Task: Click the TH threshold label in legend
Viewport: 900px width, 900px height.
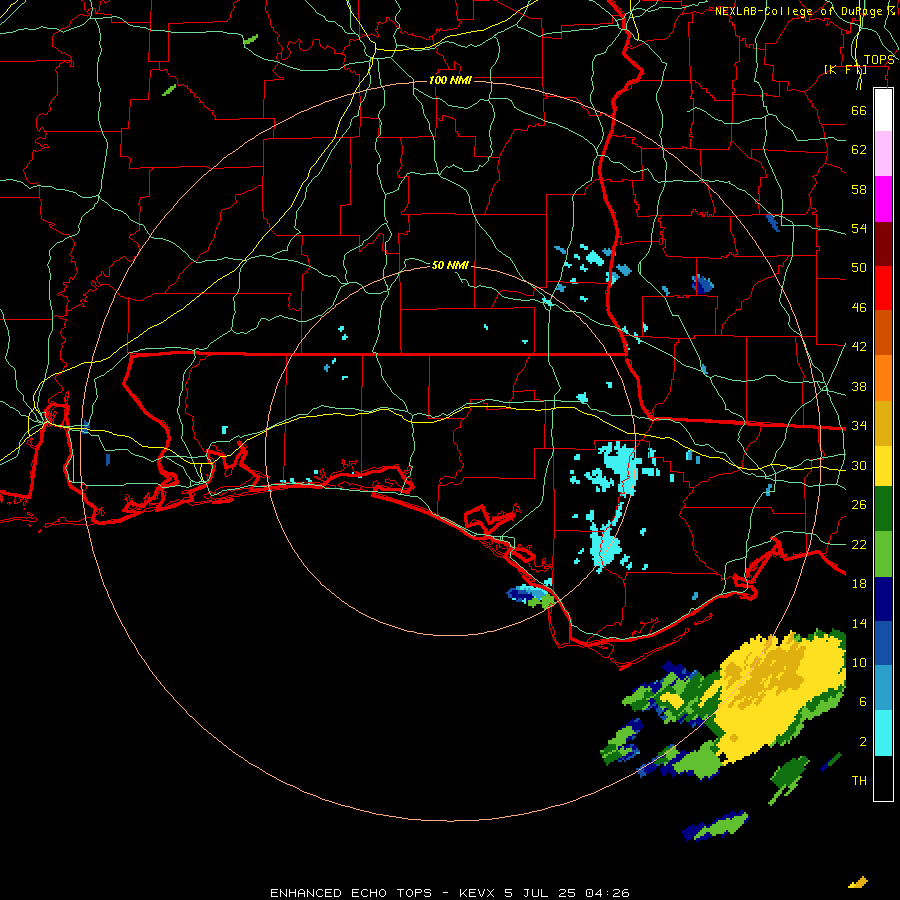Action: pyautogui.click(x=859, y=780)
